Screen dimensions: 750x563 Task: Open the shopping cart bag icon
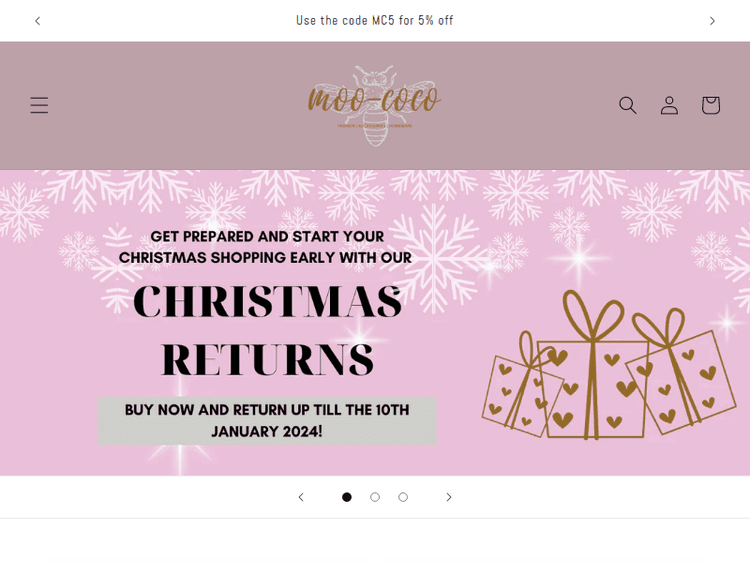pos(711,105)
